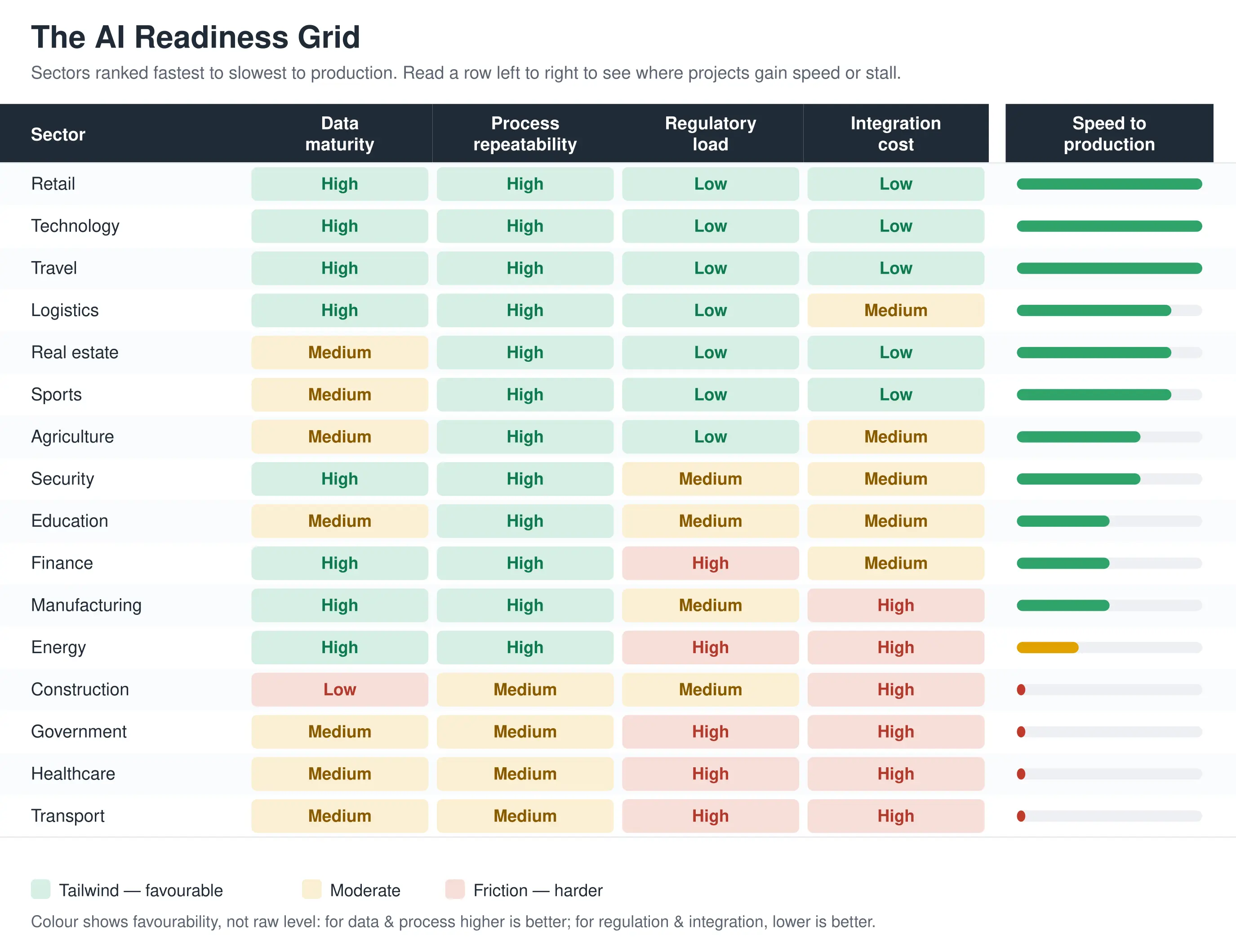Click Manufacturing's High integration cost cell
Viewport: 1236px width, 952px height.
tap(895, 605)
